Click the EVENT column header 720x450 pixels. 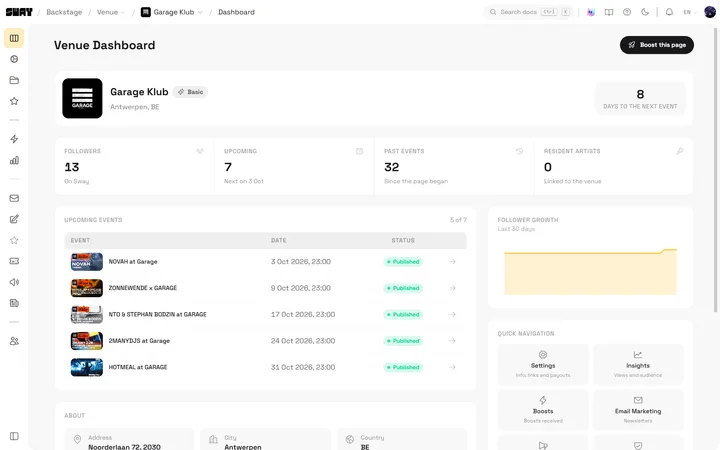80,241
